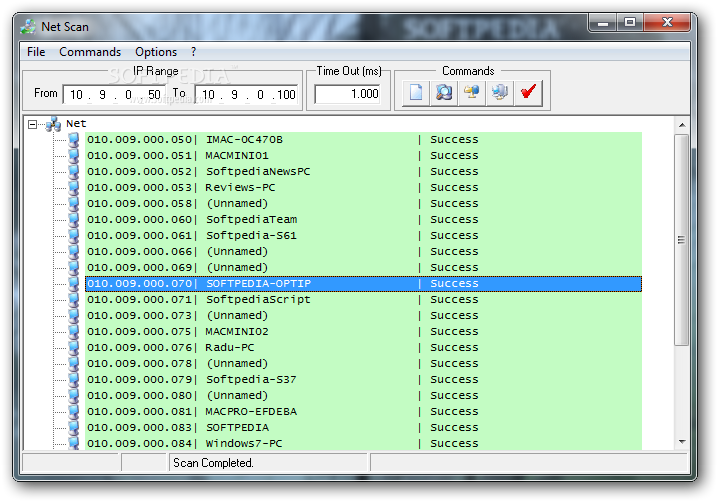Select row 010.009.000.051 MACMINI01

pos(364,156)
